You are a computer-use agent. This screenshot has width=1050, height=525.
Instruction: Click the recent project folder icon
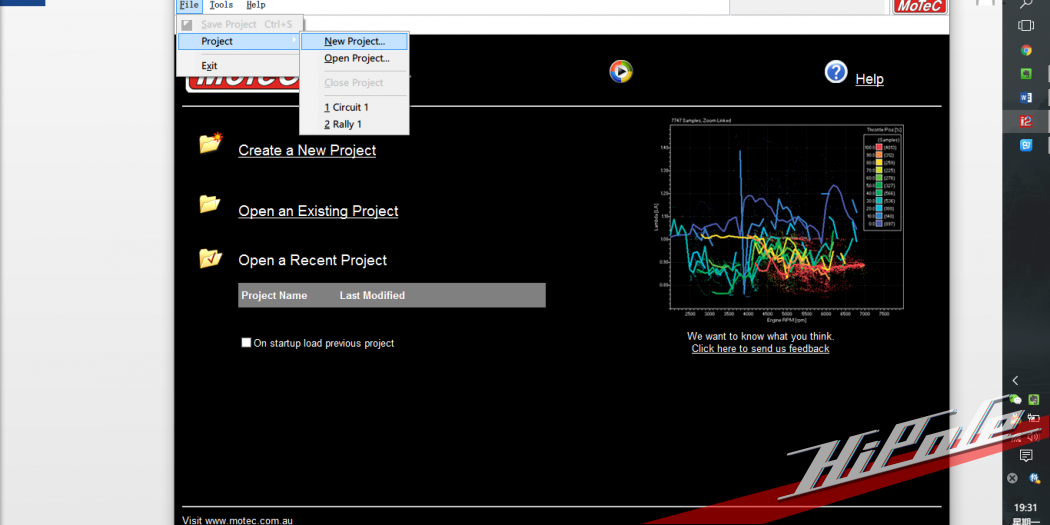pyautogui.click(x=210, y=258)
